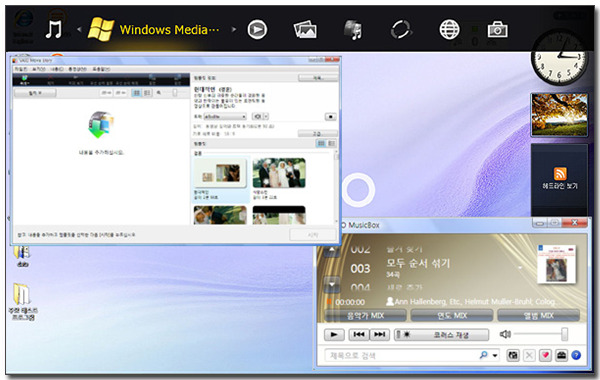Screen dimensions: 600x380
Task: Go to next launcher item with right arrow
Action: pos(233,29)
